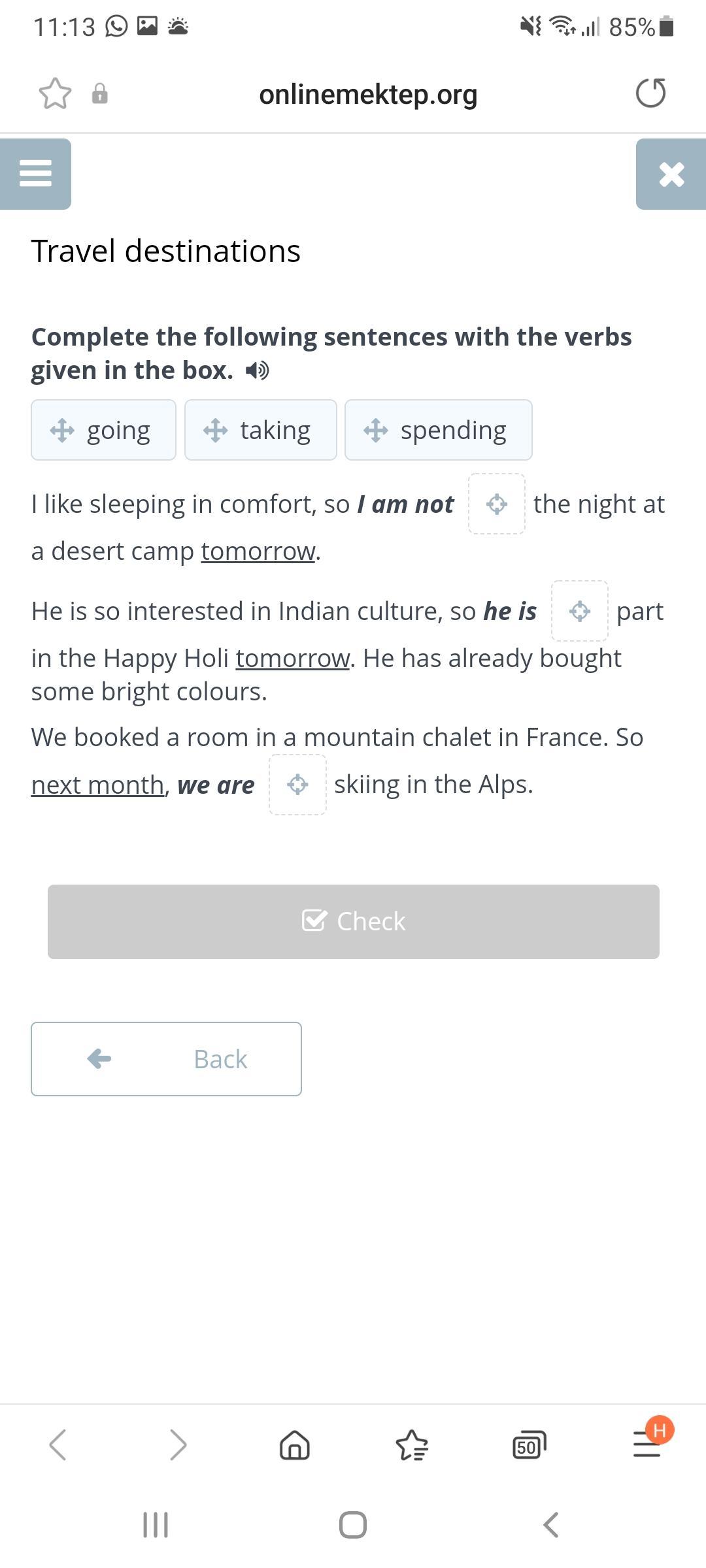Click the Check button
Screen dimensions: 706x1568
point(354,921)
